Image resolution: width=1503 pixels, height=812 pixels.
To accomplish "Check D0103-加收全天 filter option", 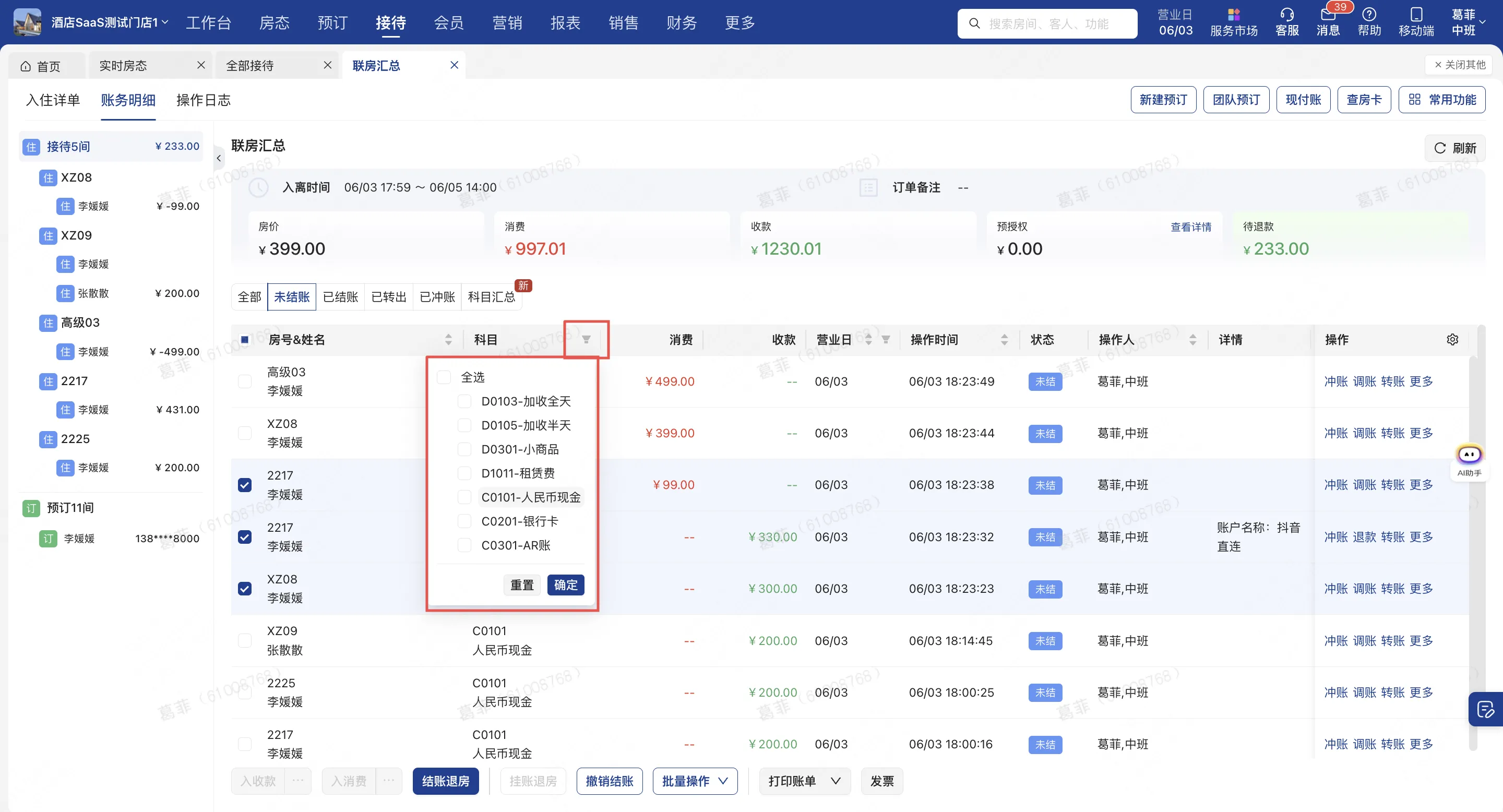I will 464,401.
